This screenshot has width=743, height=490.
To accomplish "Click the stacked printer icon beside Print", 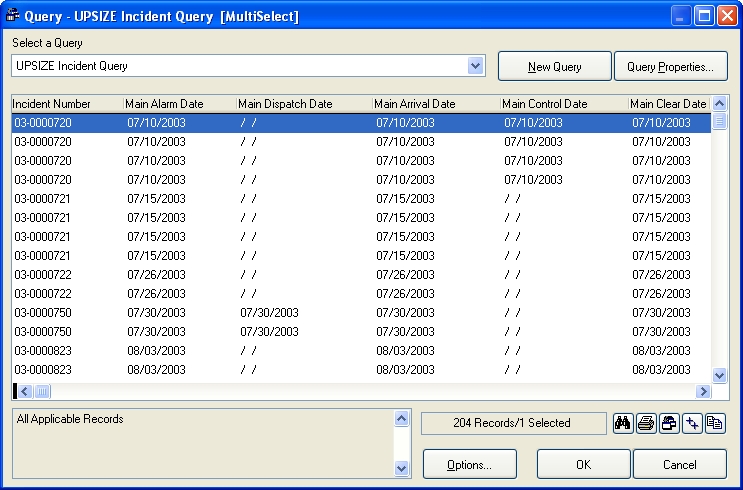I will (x=669, y=423).
